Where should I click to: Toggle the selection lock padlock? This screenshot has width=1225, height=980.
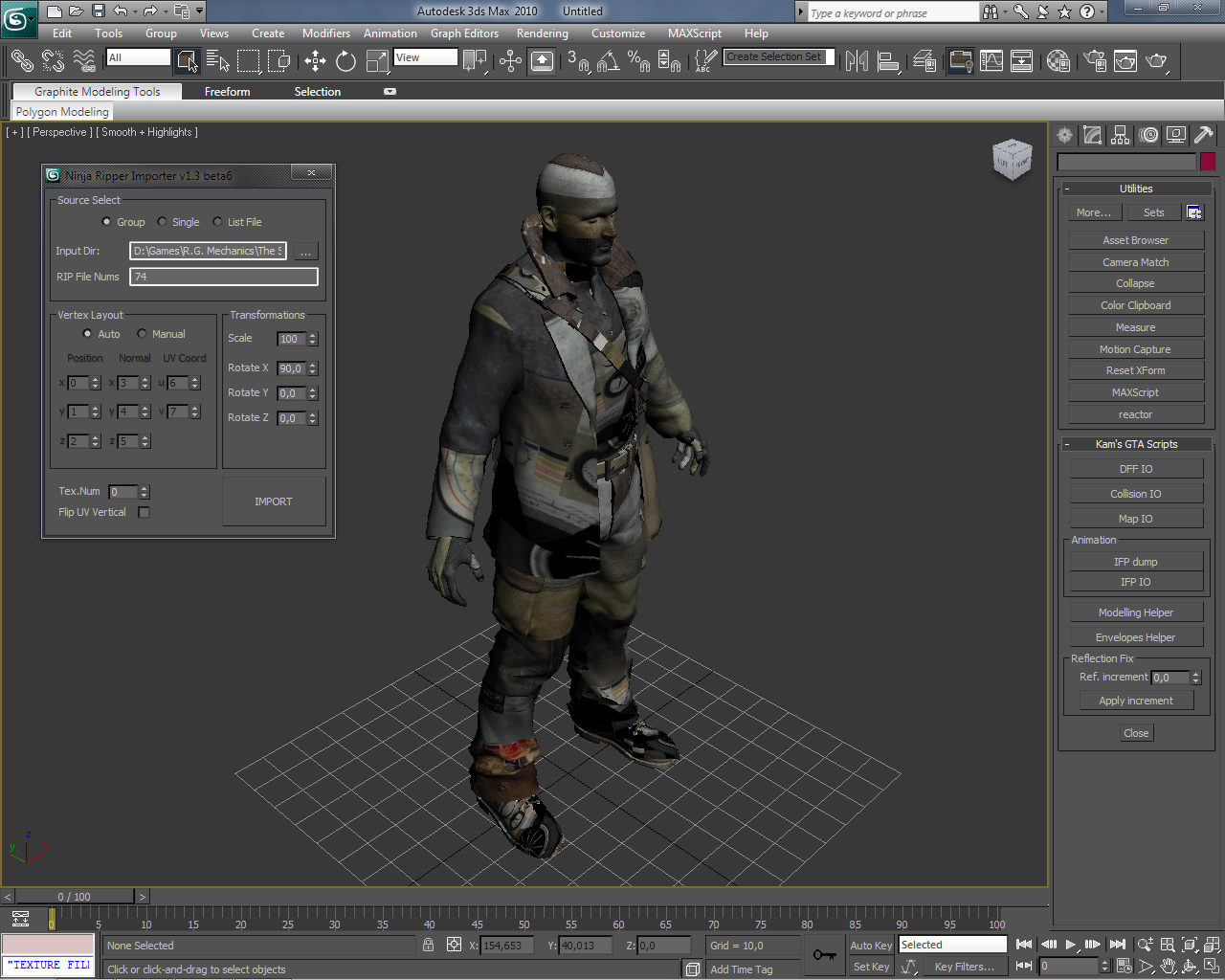428,945
